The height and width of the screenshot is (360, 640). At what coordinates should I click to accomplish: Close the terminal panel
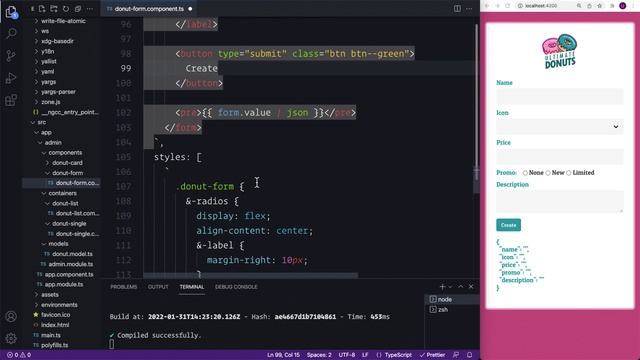point(471,287)
